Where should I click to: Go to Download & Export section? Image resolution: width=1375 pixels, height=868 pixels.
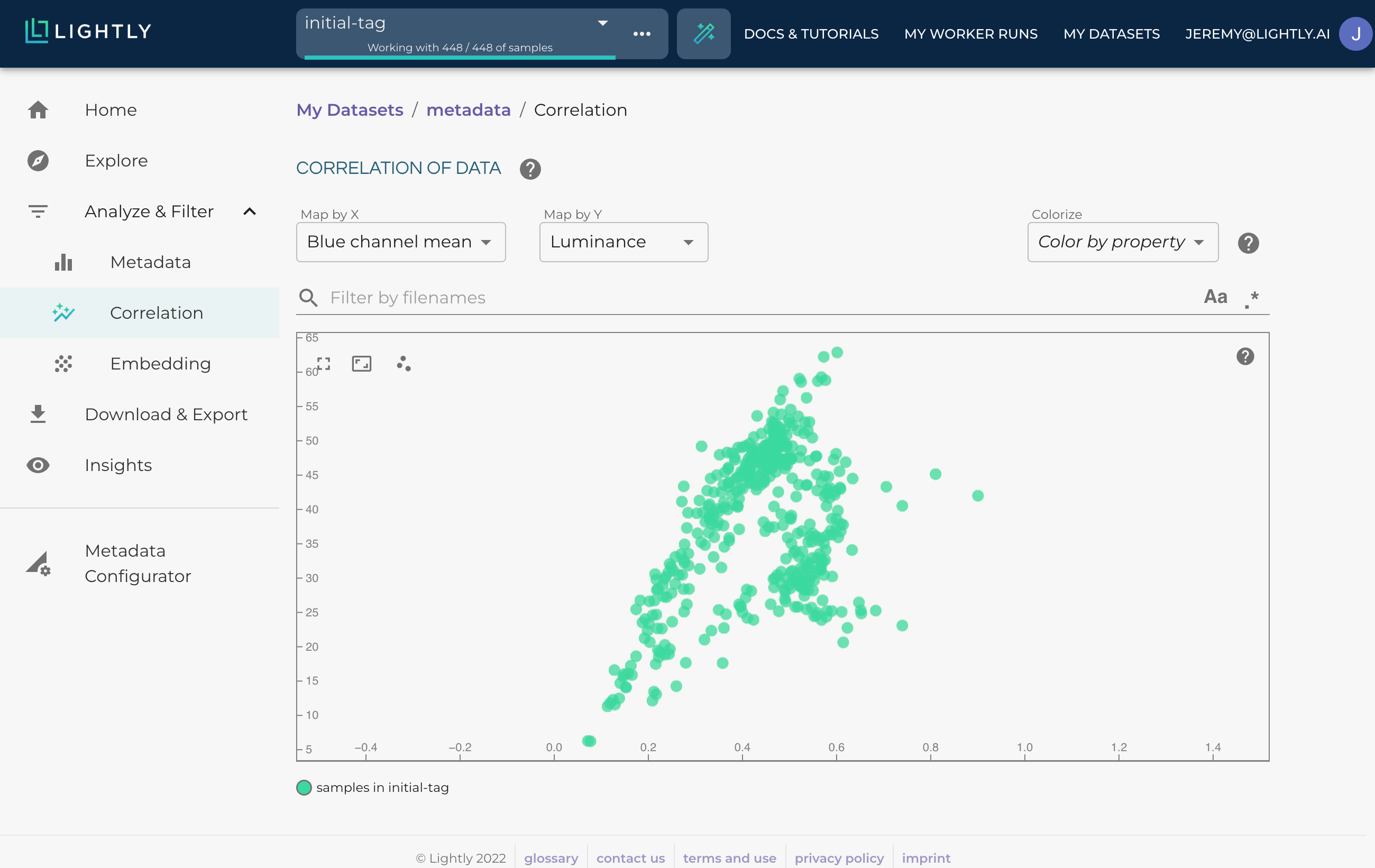coord(166,414)
